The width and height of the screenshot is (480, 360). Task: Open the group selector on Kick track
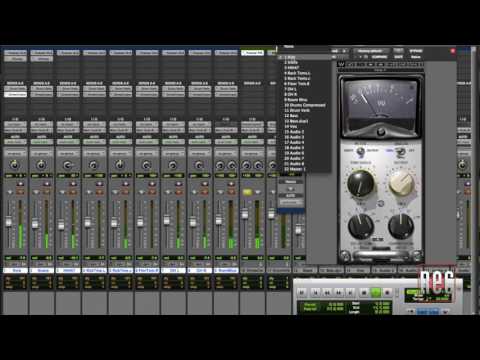coord(15,153)
